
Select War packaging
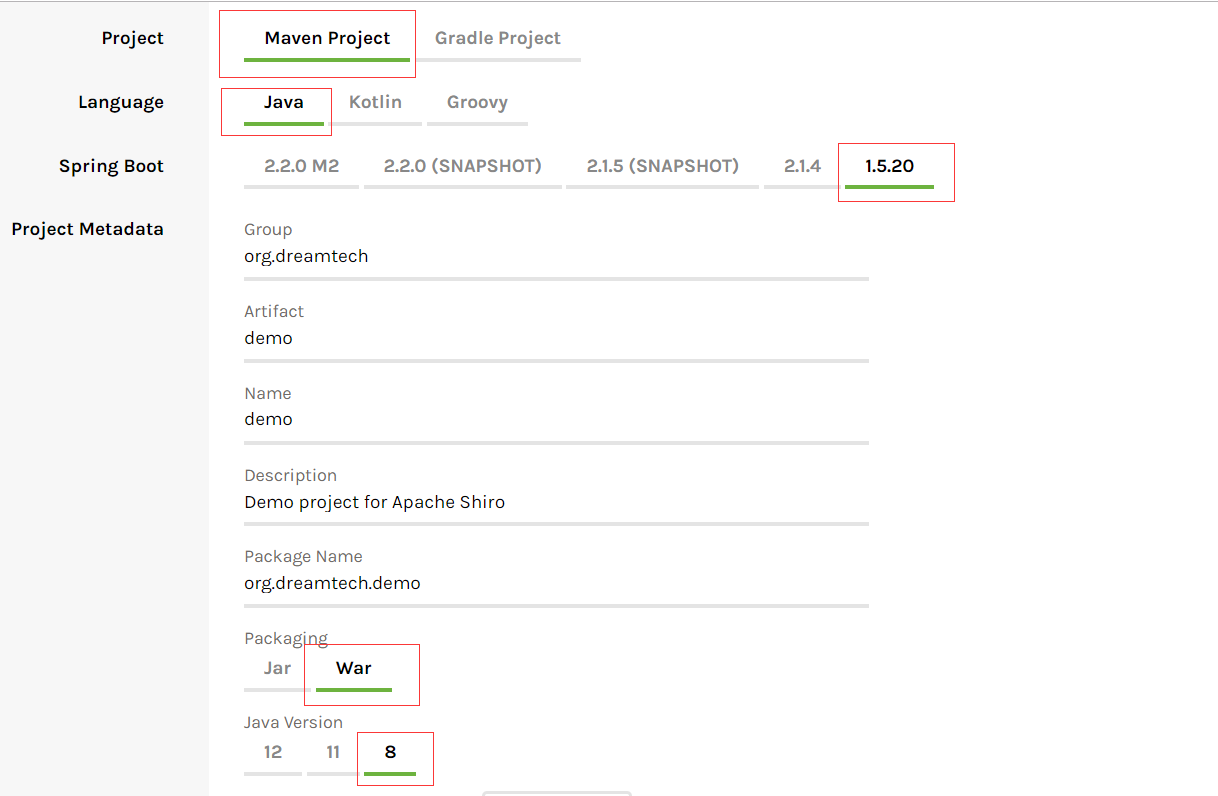(x=353, y=669)
